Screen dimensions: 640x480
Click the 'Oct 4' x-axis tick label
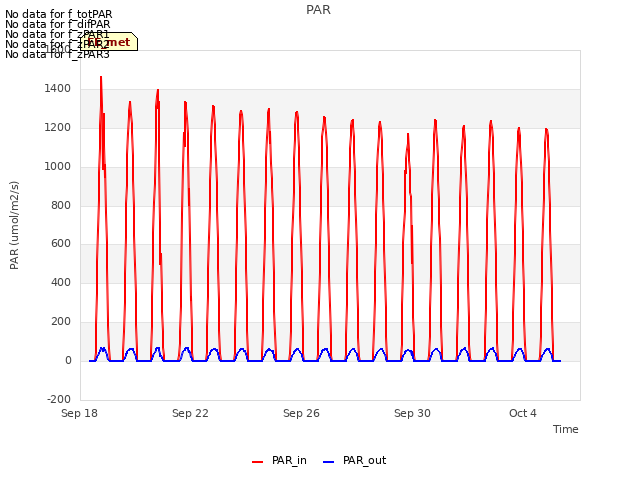tap(523, 413)
